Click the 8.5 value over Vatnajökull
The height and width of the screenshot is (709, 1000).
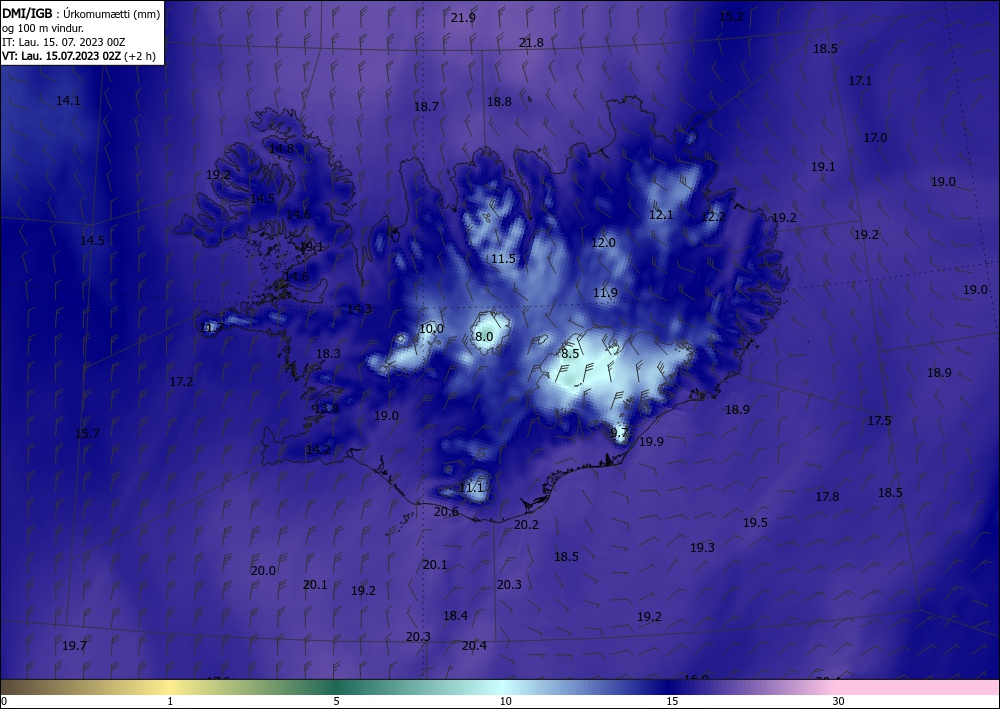570,354
